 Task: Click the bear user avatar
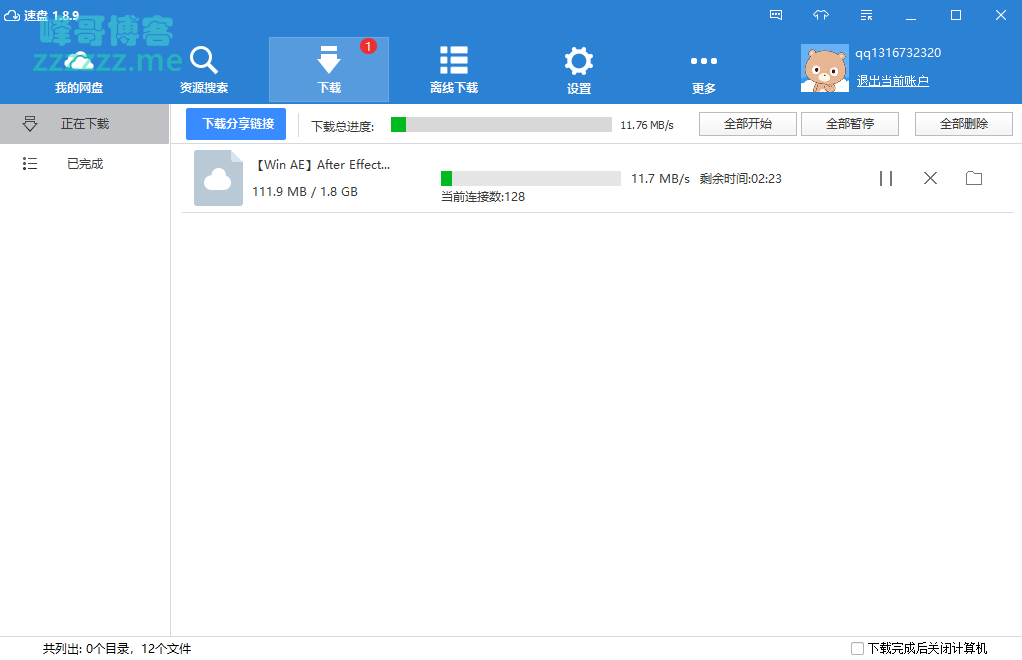825,69
